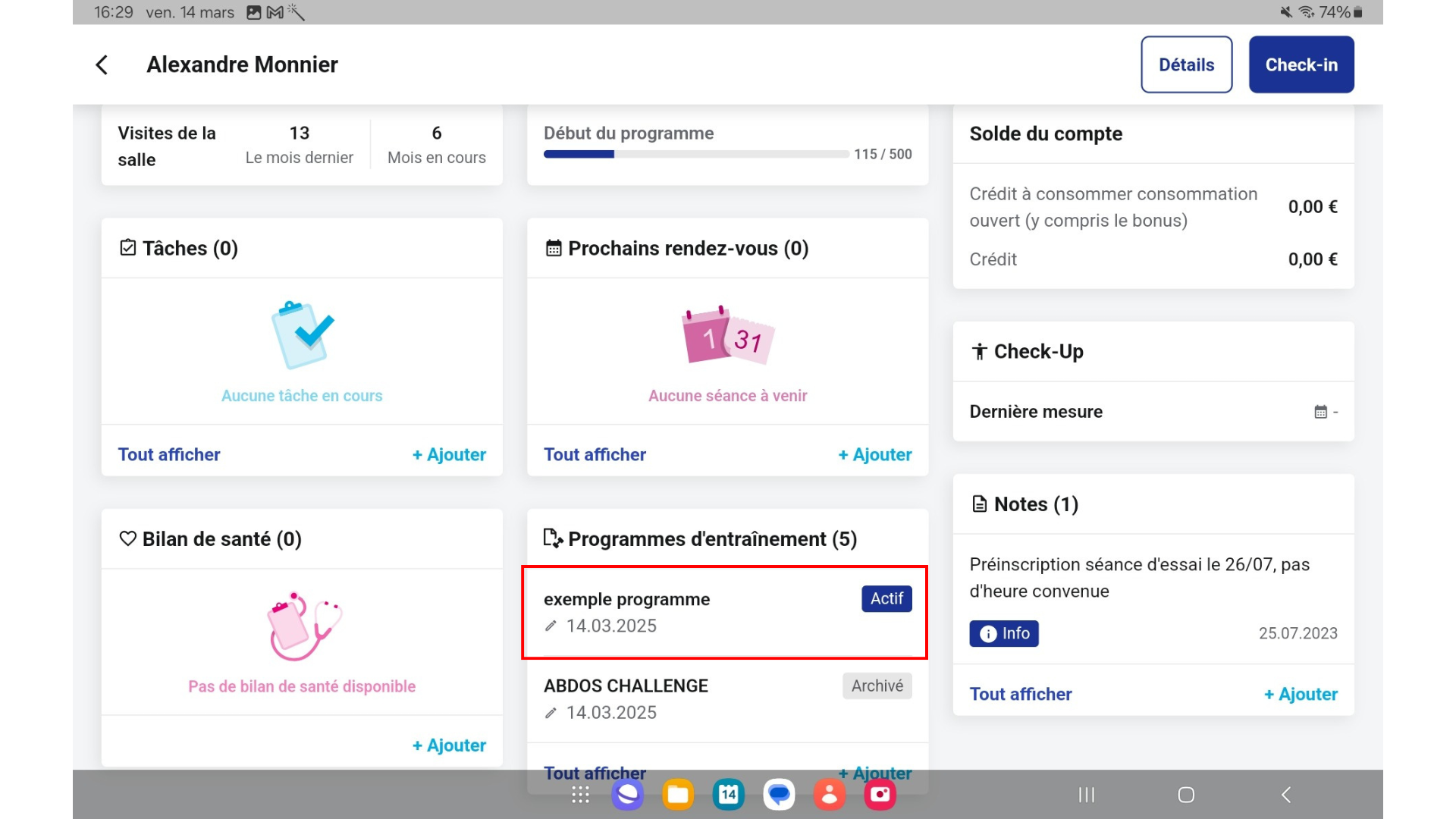Click the 6 Mois en cours visits stat
Image resolution: width=1456 pixels, height=819 pixels.
pos(437,144)
